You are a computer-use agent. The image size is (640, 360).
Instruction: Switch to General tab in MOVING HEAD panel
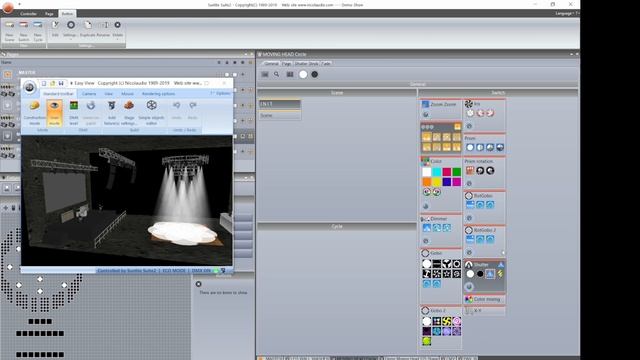(271, 64)
